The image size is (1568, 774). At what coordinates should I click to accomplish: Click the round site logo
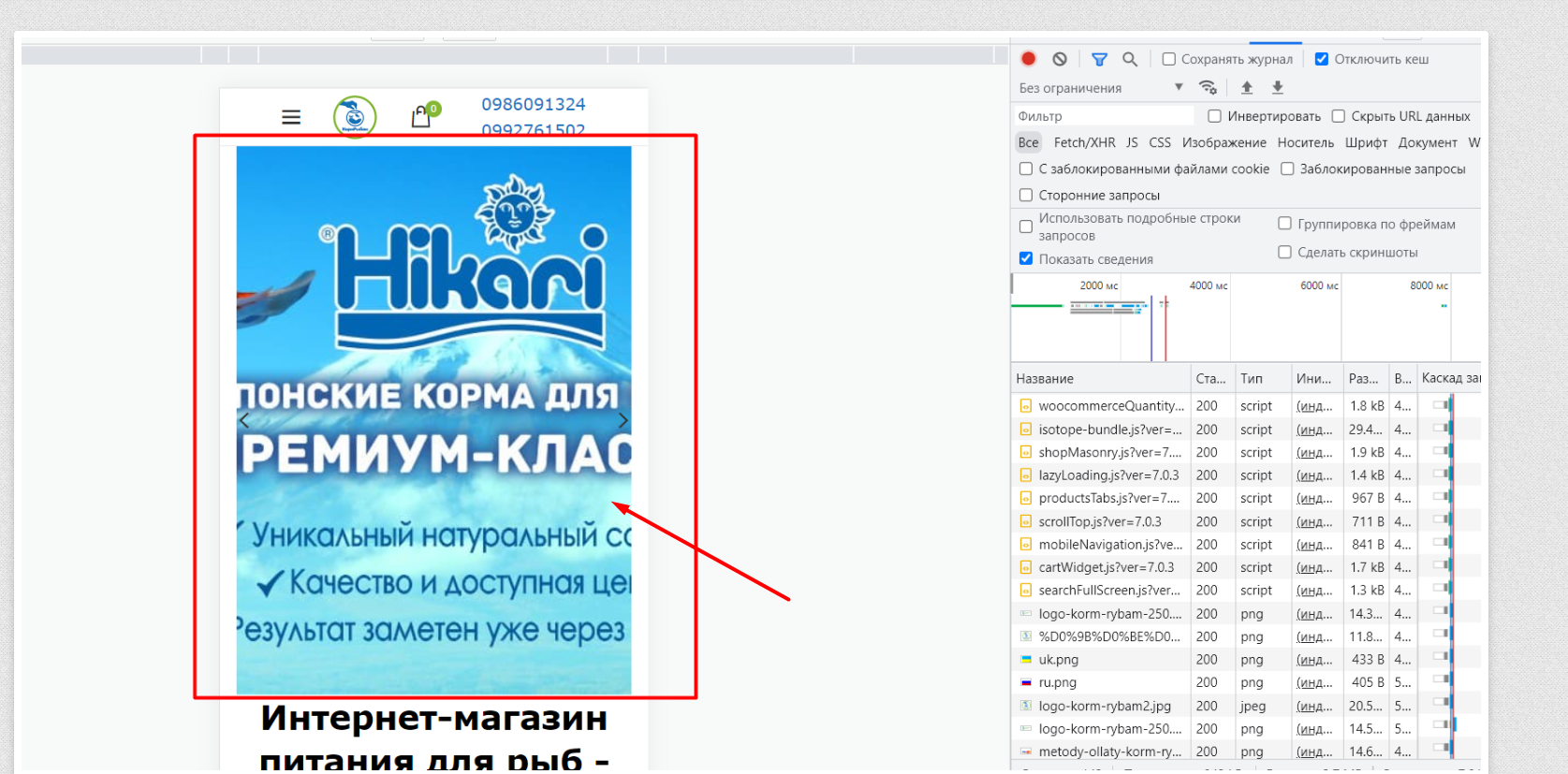[x=355, y=117]
